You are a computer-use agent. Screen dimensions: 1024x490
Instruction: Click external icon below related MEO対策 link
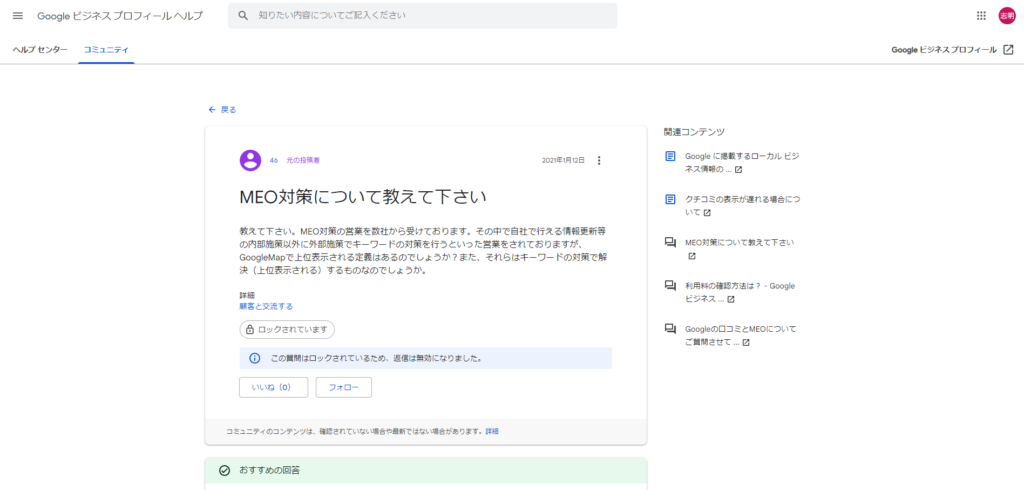[x=692, y=256]
